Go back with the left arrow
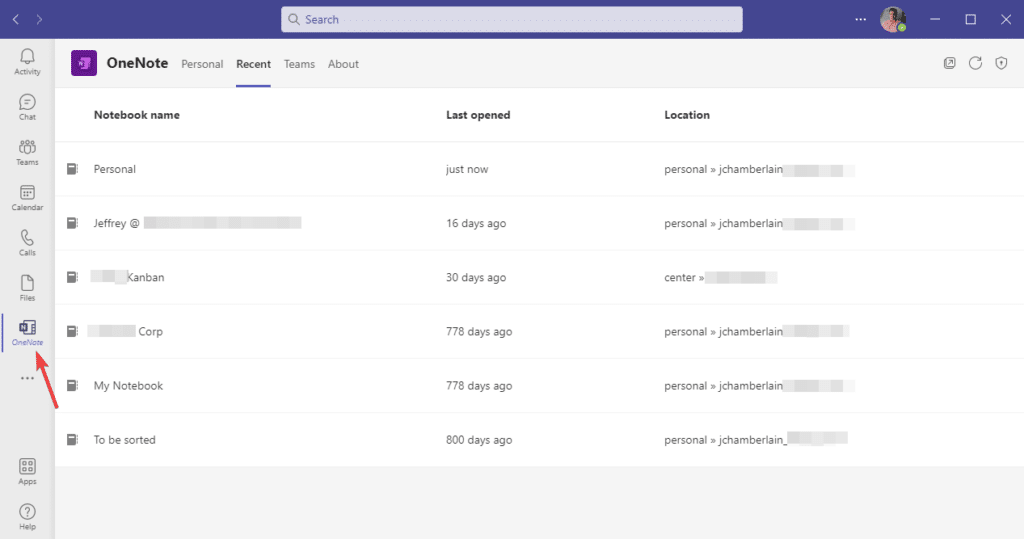The image size is (1024, 539). pos(16,20)
